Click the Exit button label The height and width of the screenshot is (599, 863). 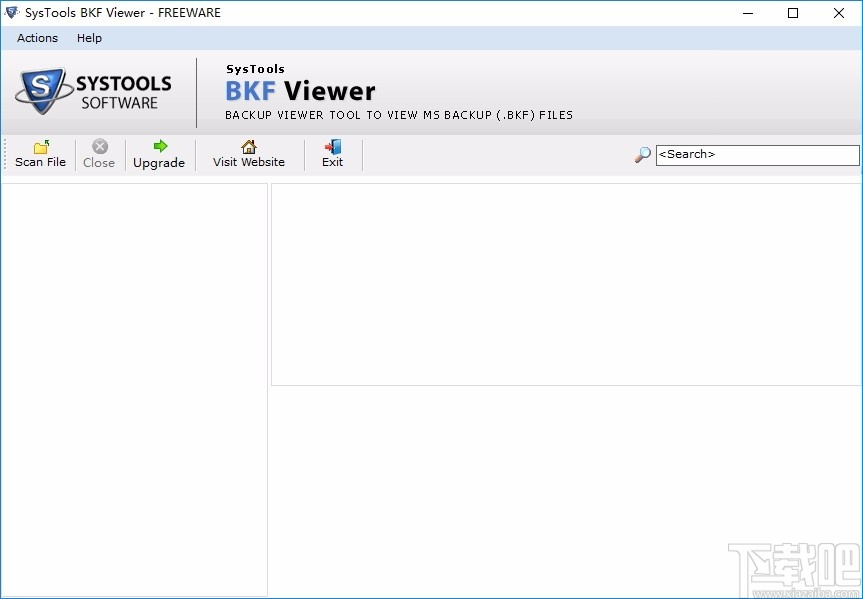point(332,162)
